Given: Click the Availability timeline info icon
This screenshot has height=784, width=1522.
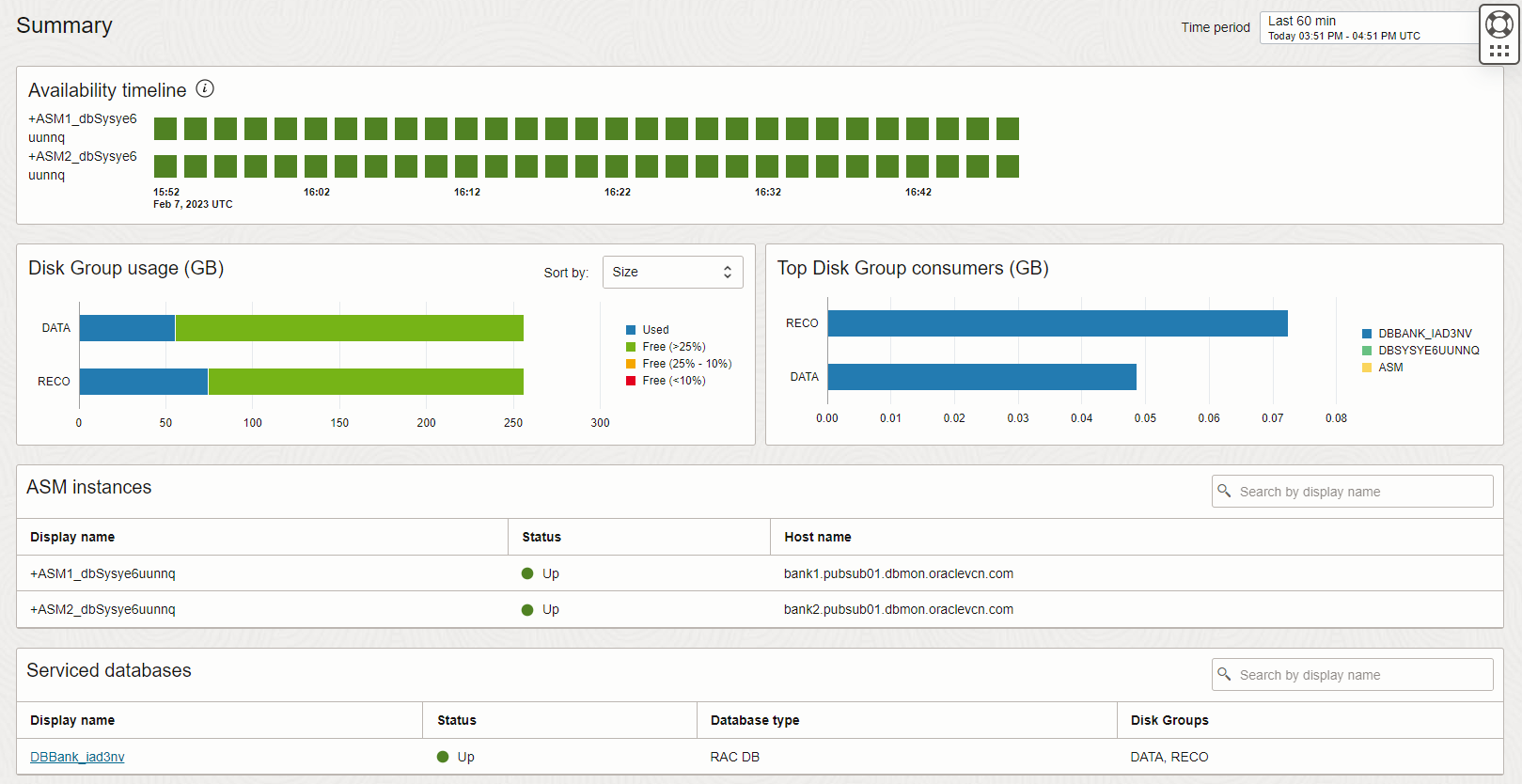Looking at the screenshot, I should (205, 89).
